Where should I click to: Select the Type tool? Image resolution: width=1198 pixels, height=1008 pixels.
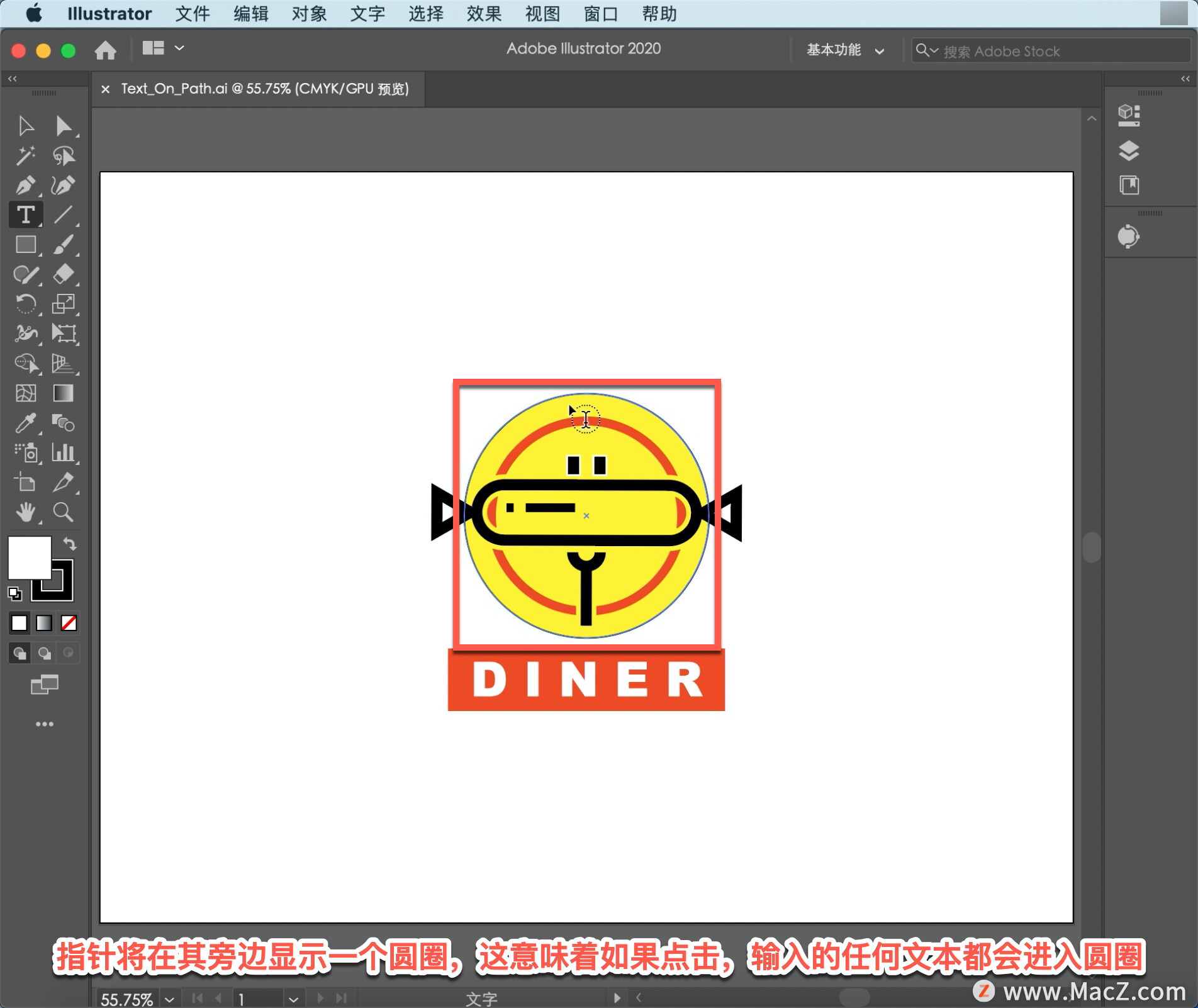(x=26, y=215)
